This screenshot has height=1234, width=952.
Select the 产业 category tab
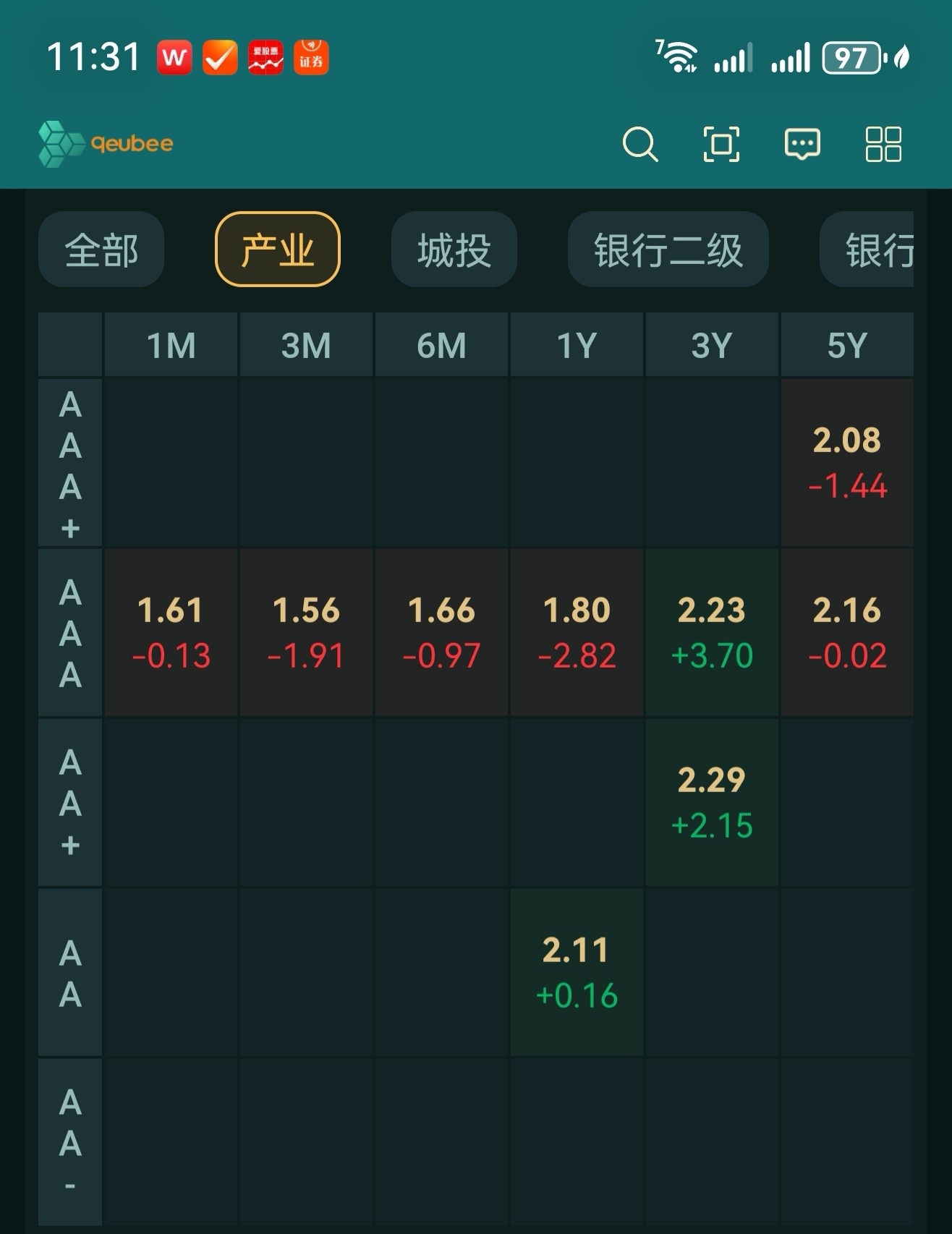tap(278, 250)
